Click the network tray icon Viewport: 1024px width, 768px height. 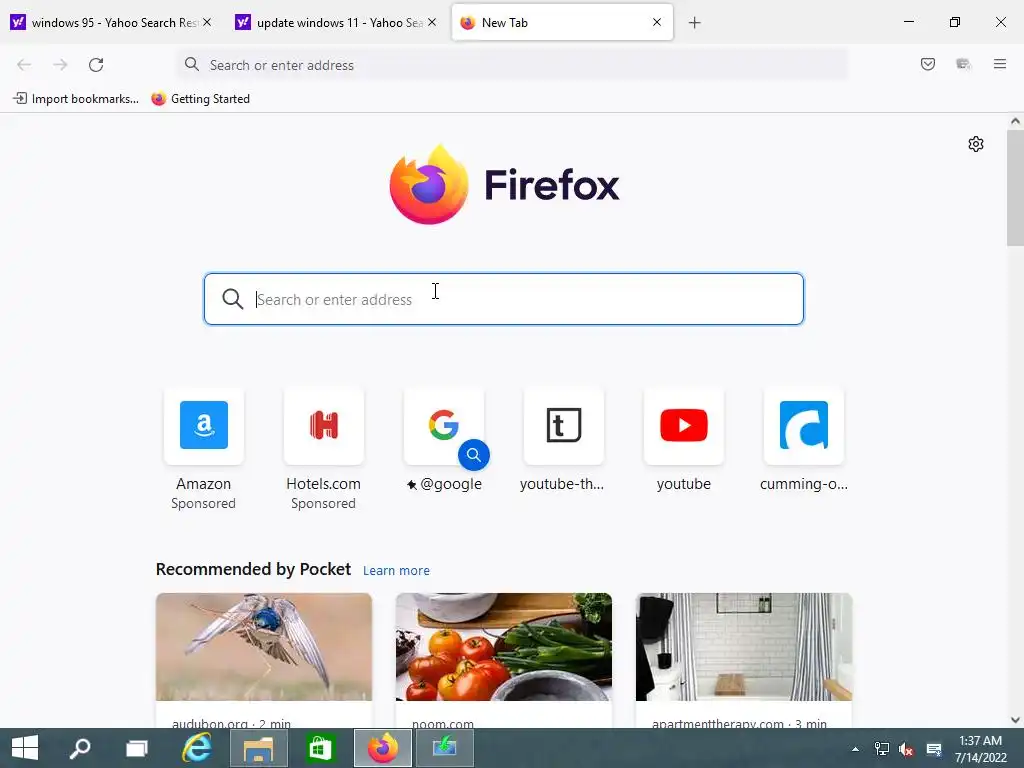point(882,750)
